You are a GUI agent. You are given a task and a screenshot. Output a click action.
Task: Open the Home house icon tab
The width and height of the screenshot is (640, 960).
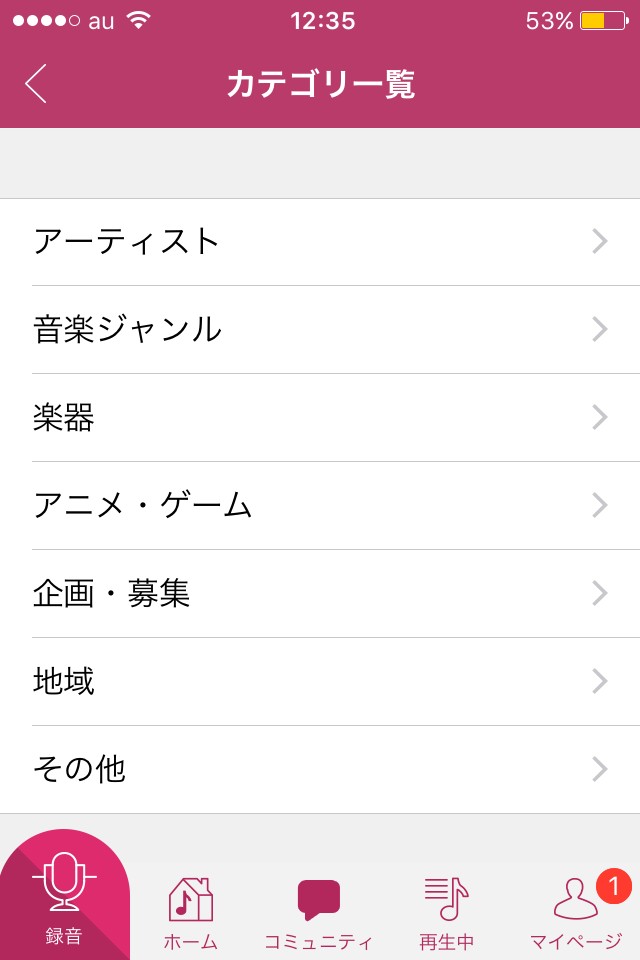pos(190,898)
